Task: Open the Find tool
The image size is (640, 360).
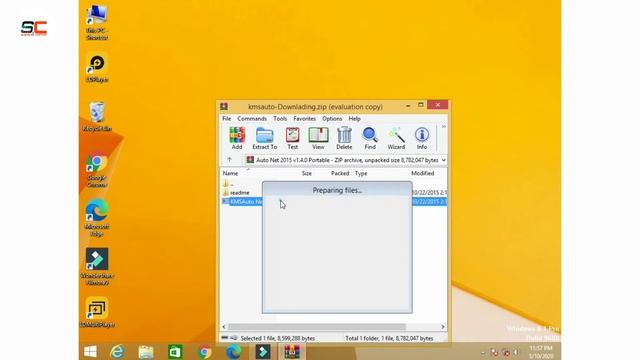Action: pyautogui.click(x=370, y=138)
